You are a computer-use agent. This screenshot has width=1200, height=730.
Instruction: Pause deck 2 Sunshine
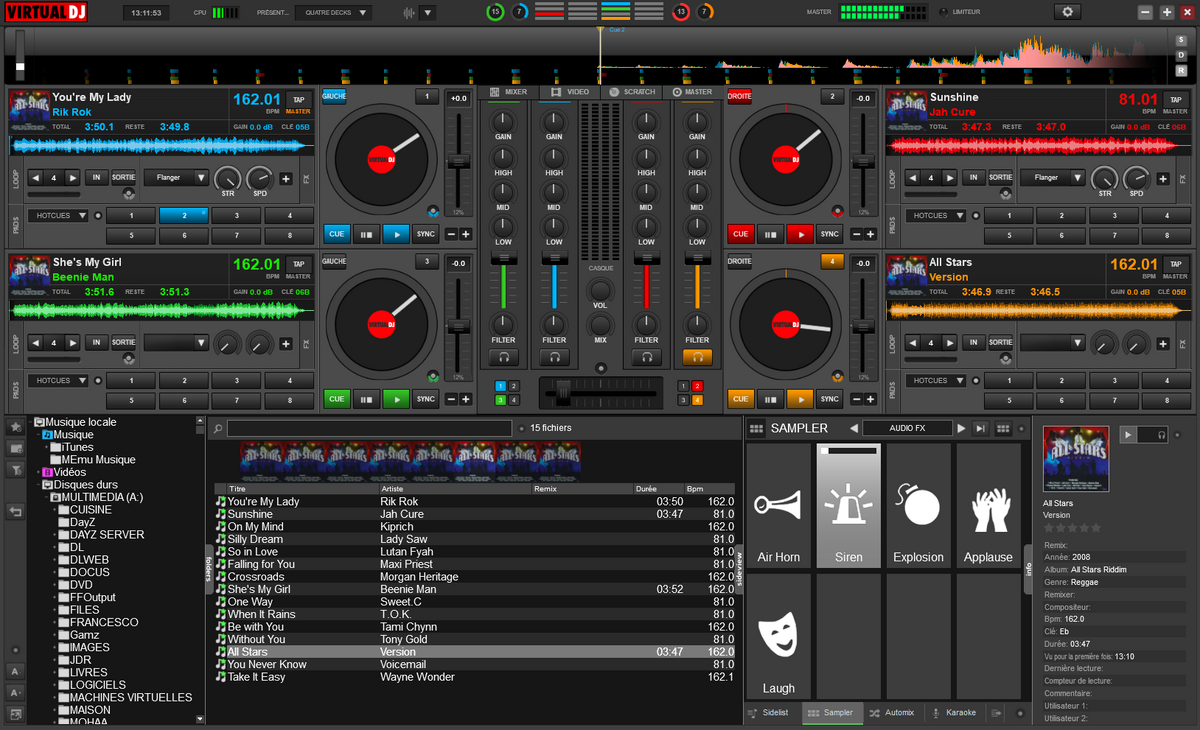(x=769, y=234)
